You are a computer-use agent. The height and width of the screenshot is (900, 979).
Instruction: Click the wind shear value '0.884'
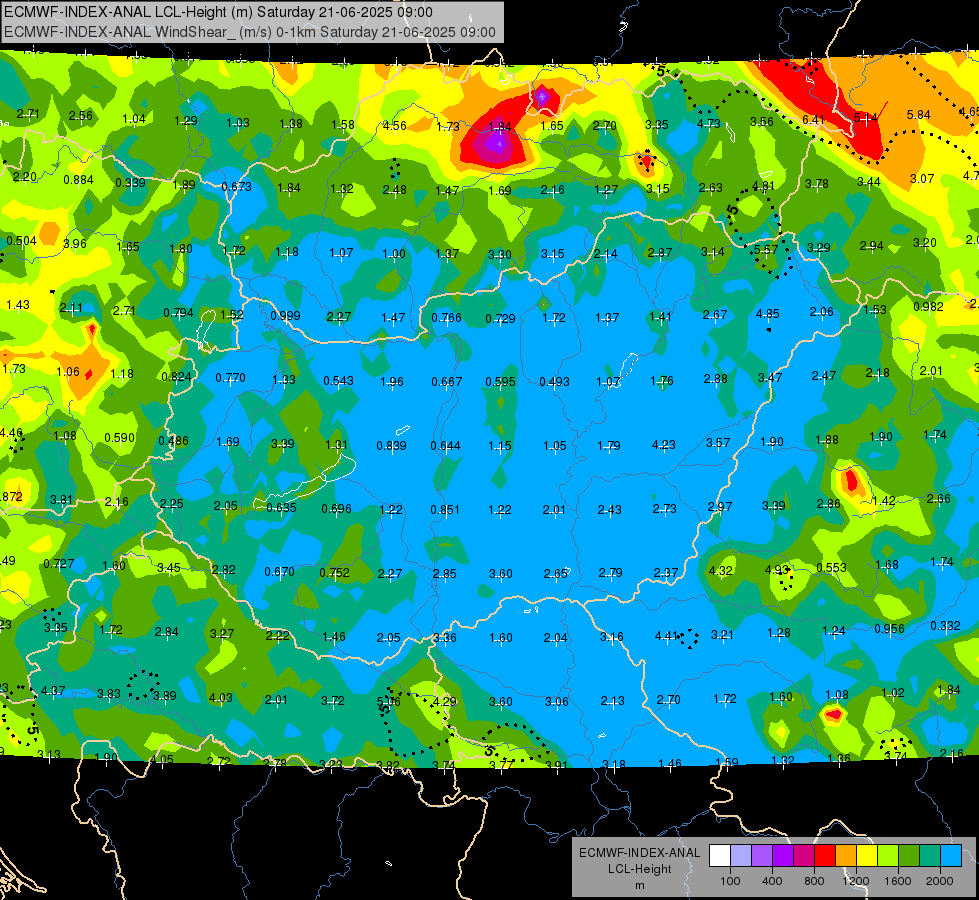point(79,180)
